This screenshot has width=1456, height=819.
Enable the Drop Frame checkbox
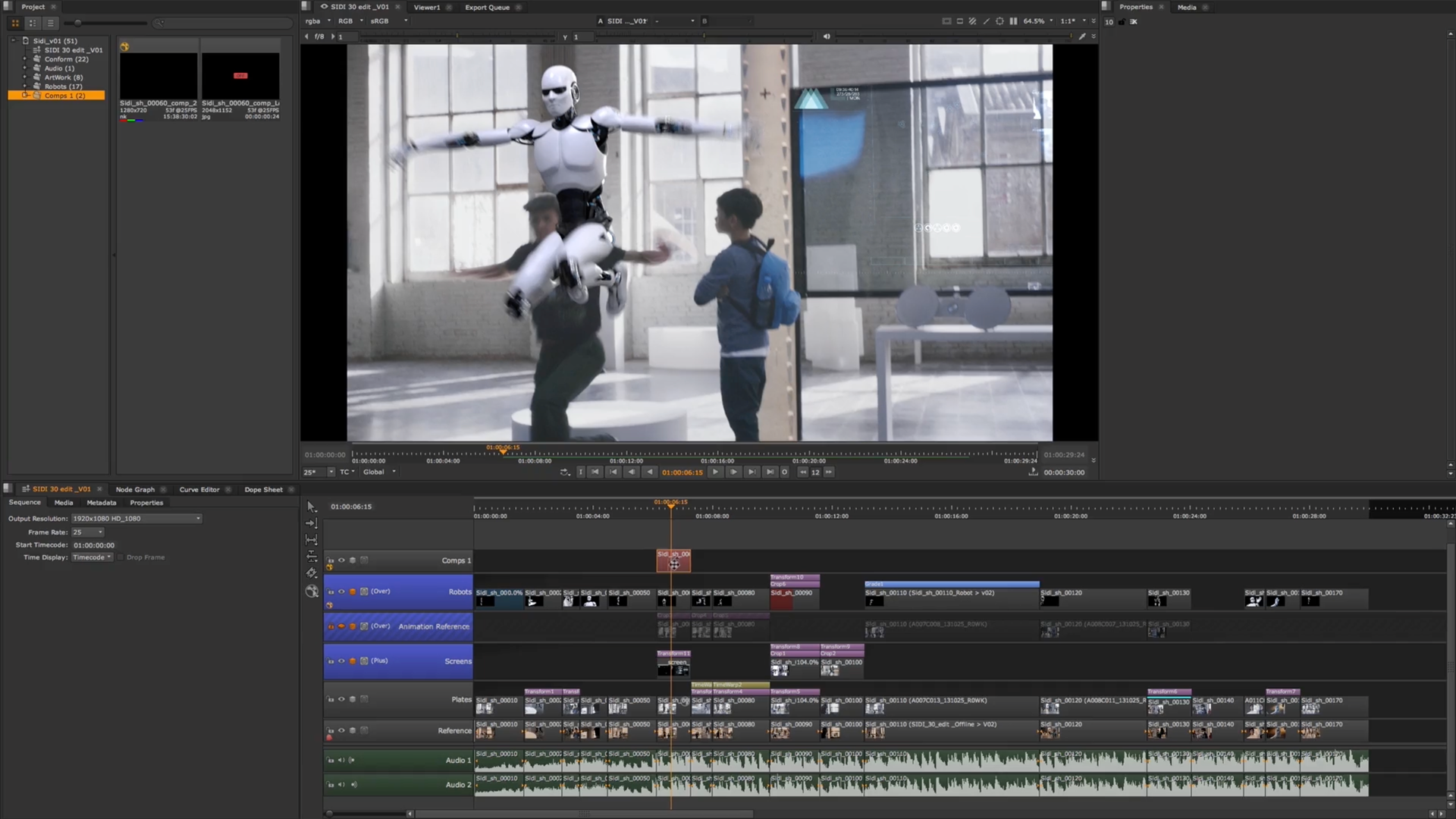click(x=120, y=557)
